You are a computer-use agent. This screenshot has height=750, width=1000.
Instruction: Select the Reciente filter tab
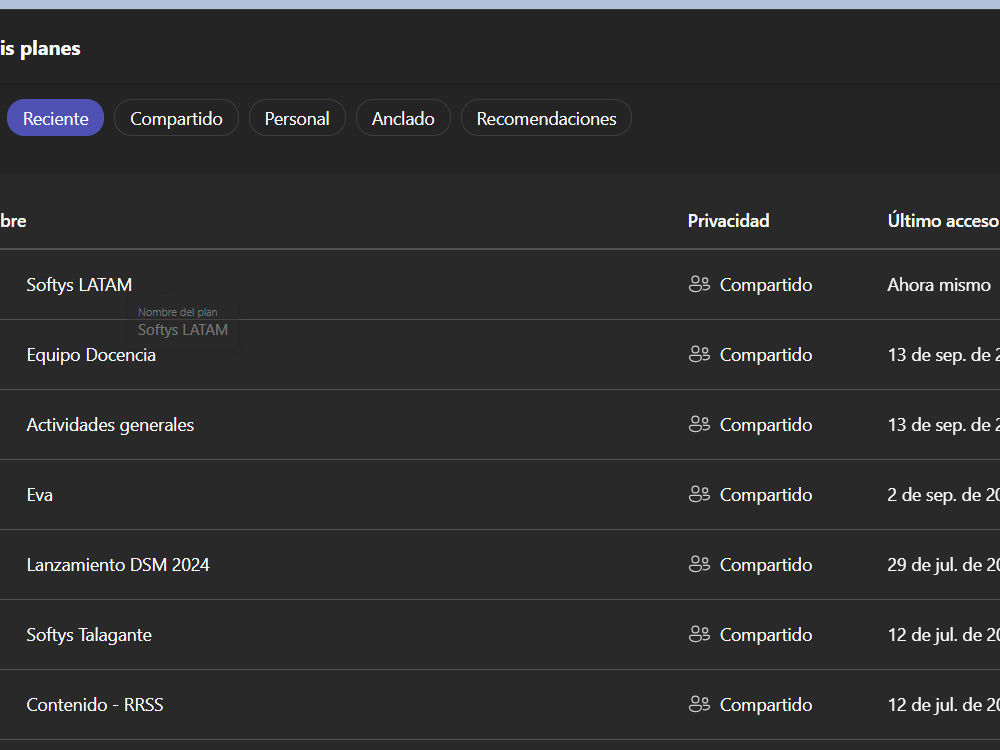coord(55,118)
